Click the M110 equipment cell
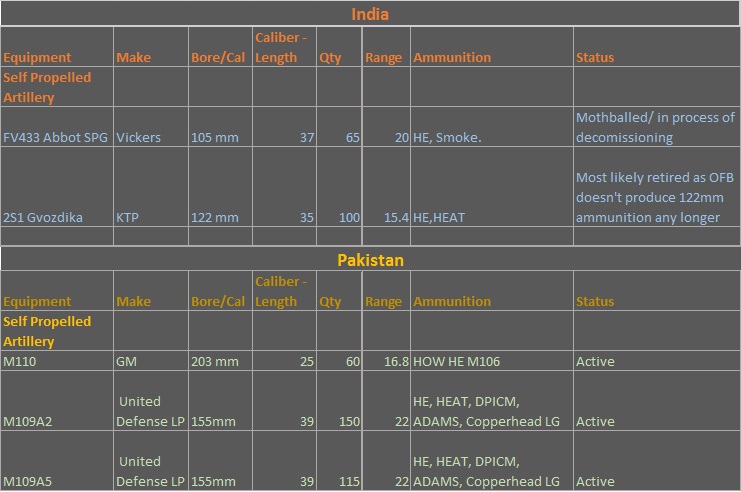Viewport: 741px width, 492px height. (57, 361)
